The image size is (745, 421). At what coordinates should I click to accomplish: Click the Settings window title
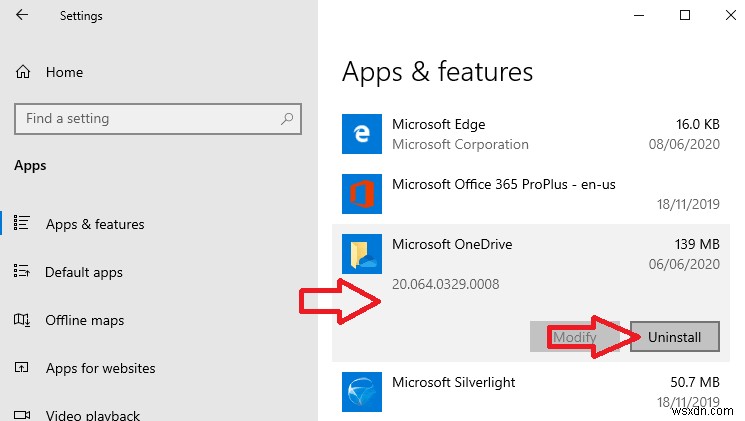pyautogui.click(x=81, y=16)
